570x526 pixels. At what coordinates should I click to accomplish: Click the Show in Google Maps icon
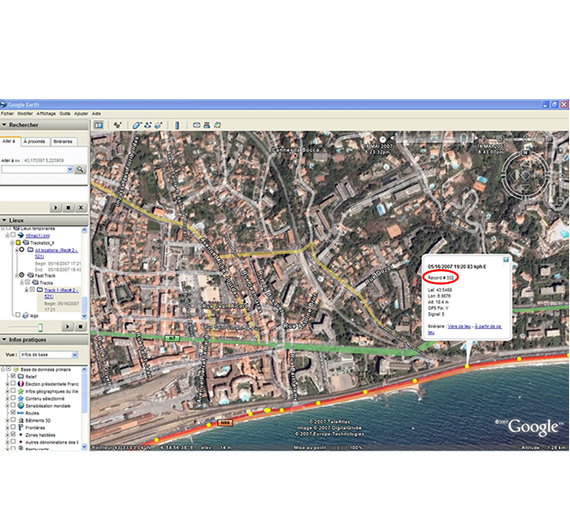pos(217,125)
